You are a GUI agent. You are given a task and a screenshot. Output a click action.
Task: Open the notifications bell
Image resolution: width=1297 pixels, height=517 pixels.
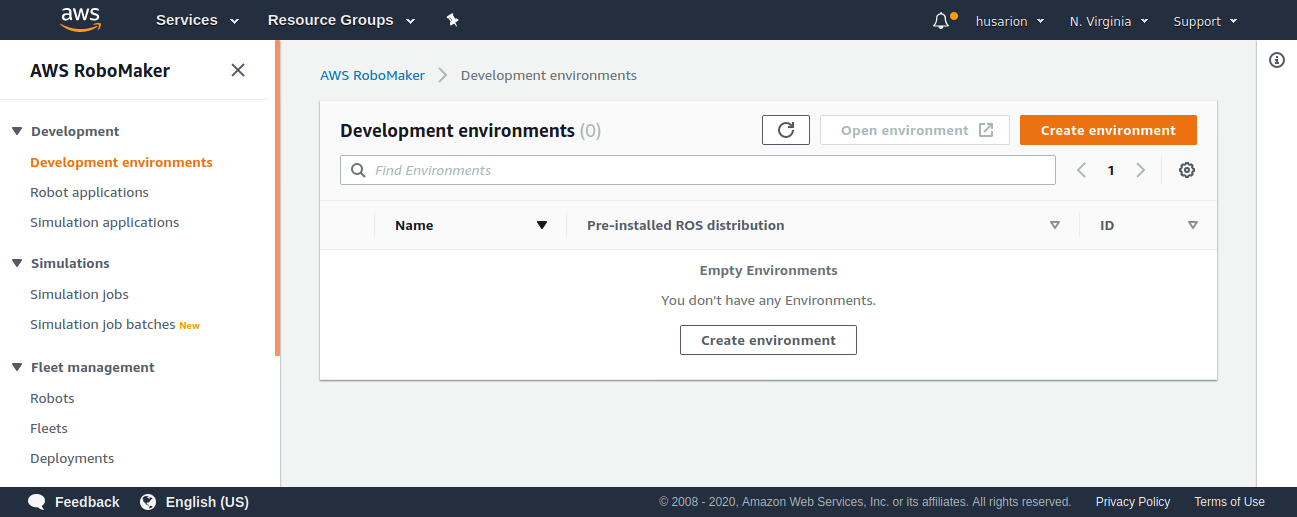pos(943,20)
